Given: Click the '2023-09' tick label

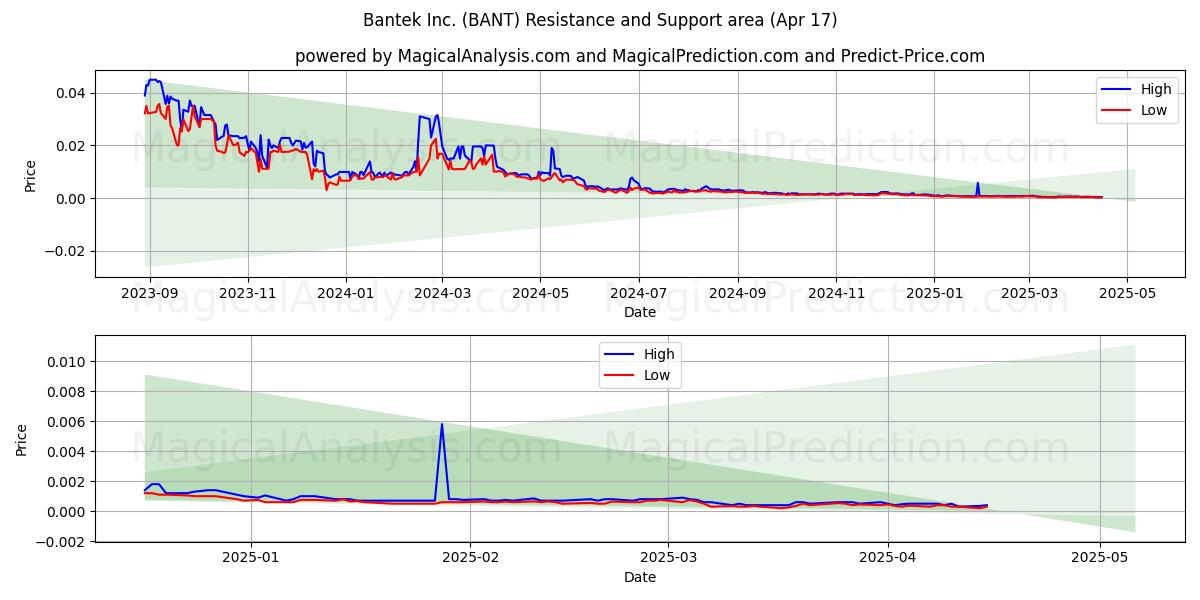Looking at the screenshot, I should coord(150,293).
